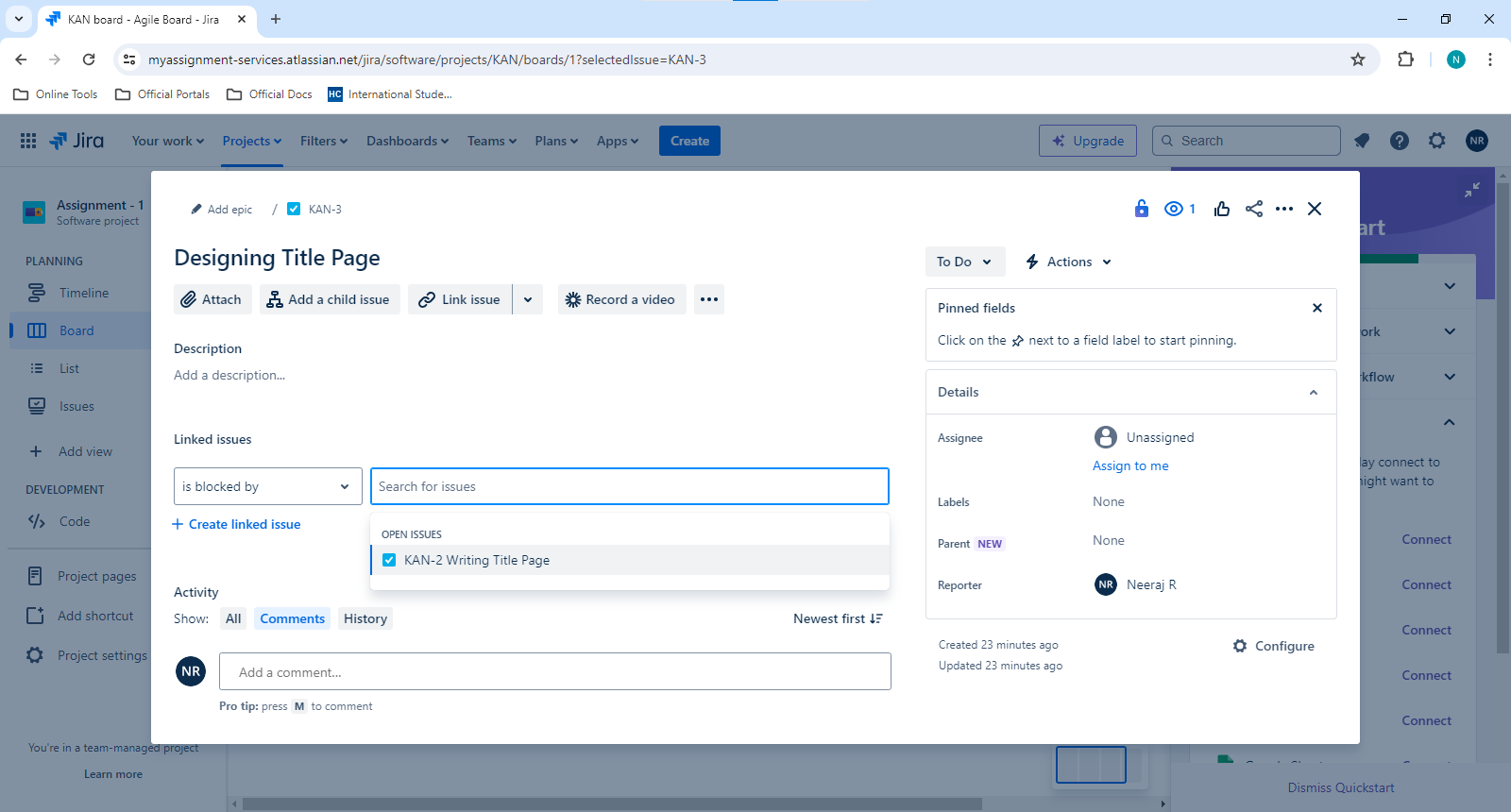
Task: Click the Search for issues field
Action: coord(630,486)
